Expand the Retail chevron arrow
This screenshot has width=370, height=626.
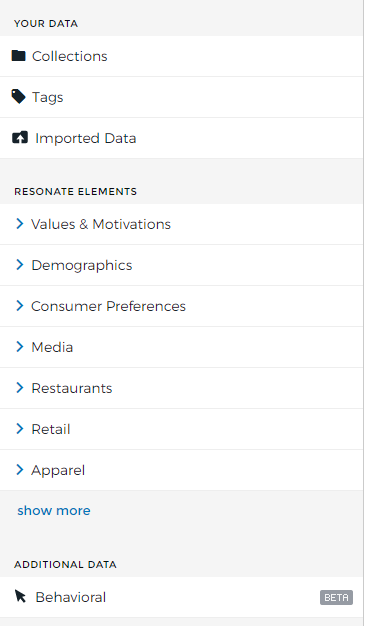(x=20, y=429)
